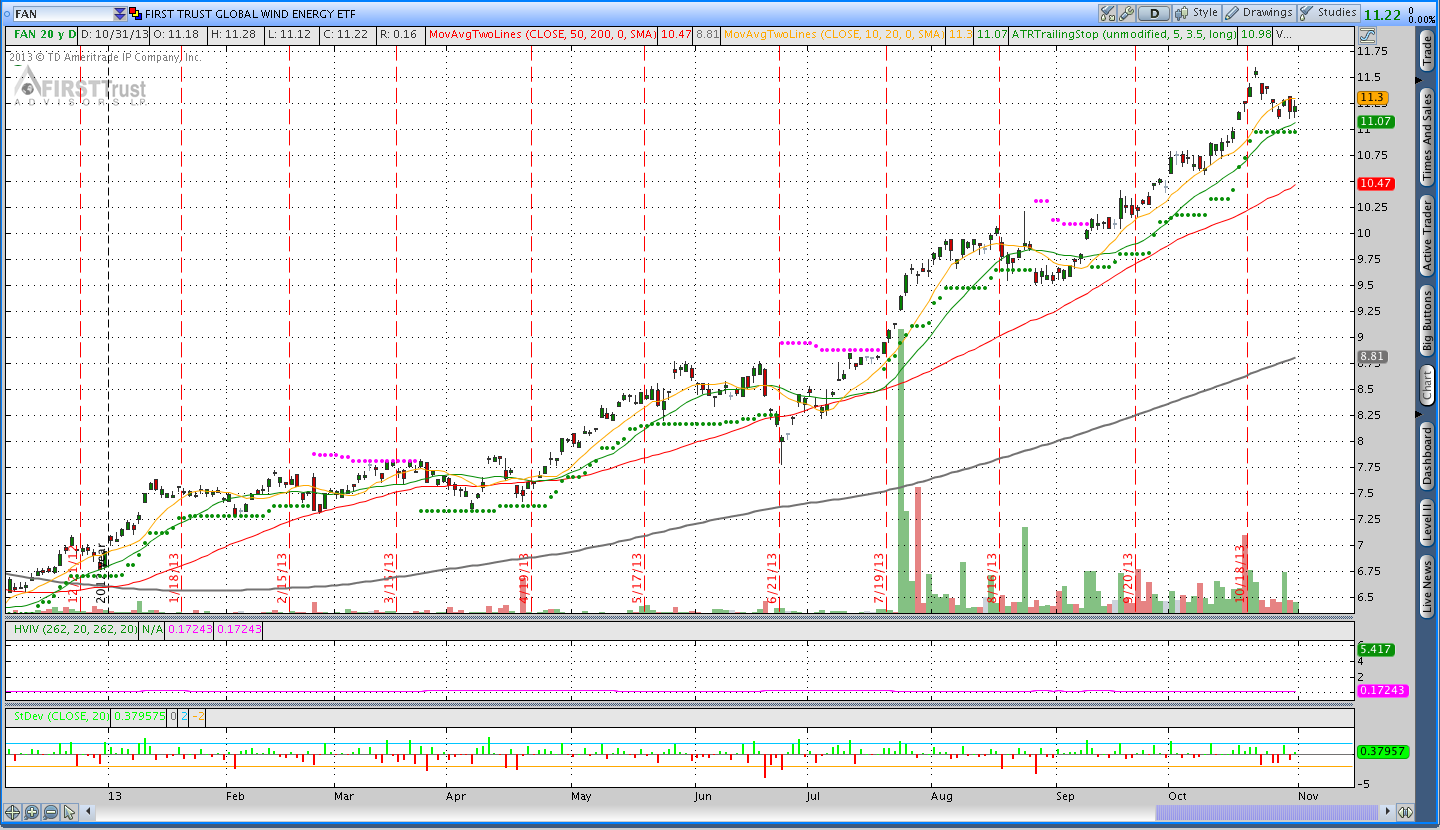Click the 11.22 last price display

(x=1382, y=14)
